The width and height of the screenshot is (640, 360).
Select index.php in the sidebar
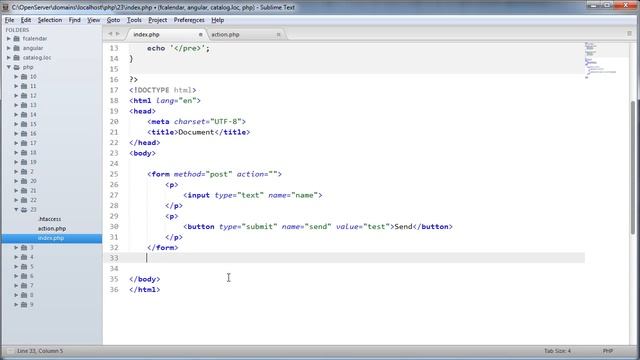click(x=51, y=238)
